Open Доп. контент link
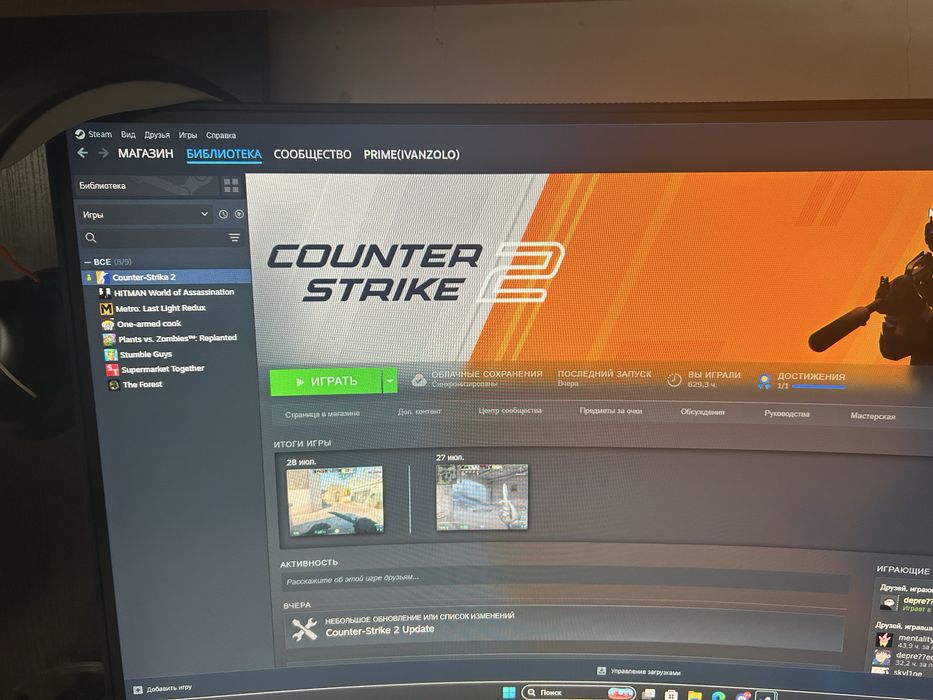Viewport: 933px width, 700px height. click(x=419, y=411)
